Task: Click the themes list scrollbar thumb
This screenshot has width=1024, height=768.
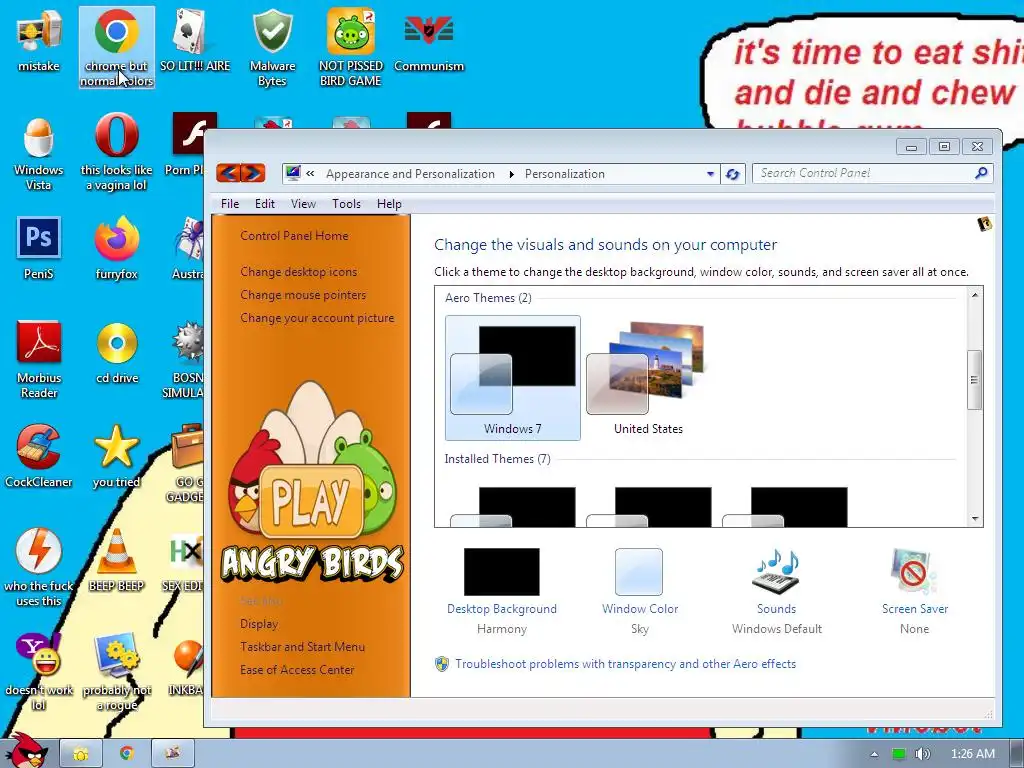Action: 974,380
